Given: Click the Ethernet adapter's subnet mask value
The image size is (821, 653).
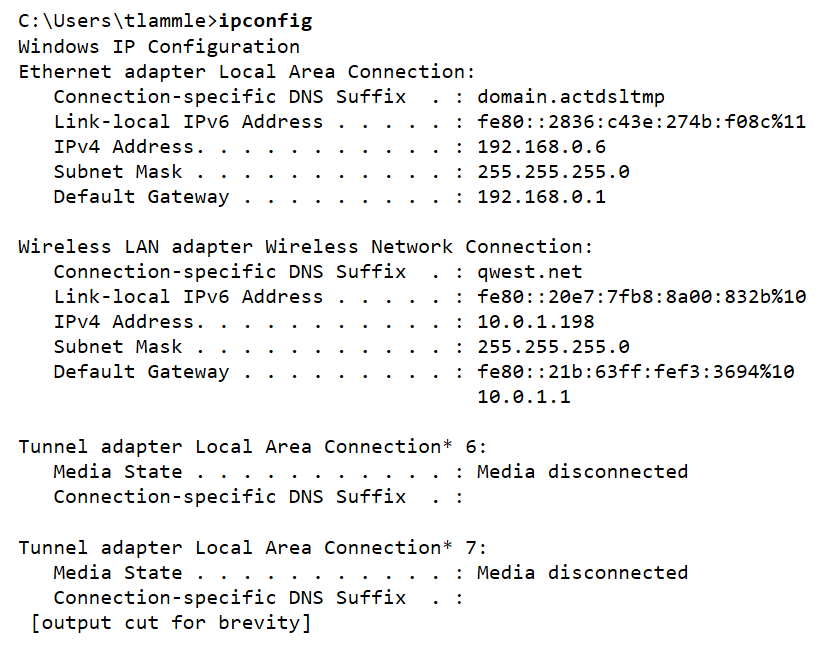Looking at the screenshot, I should point(553,172).
